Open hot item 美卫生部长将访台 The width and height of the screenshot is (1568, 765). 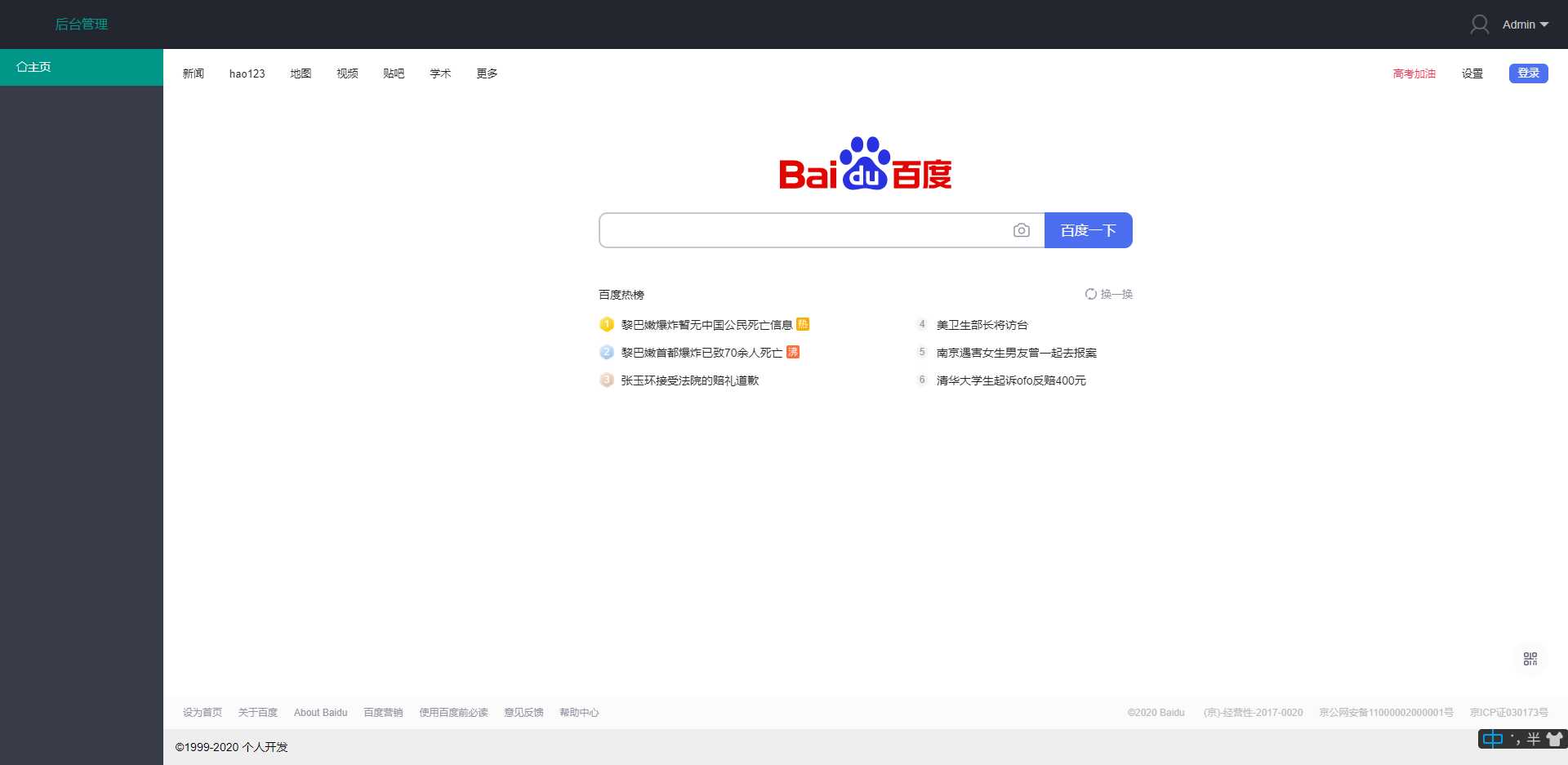pos(982,325)
